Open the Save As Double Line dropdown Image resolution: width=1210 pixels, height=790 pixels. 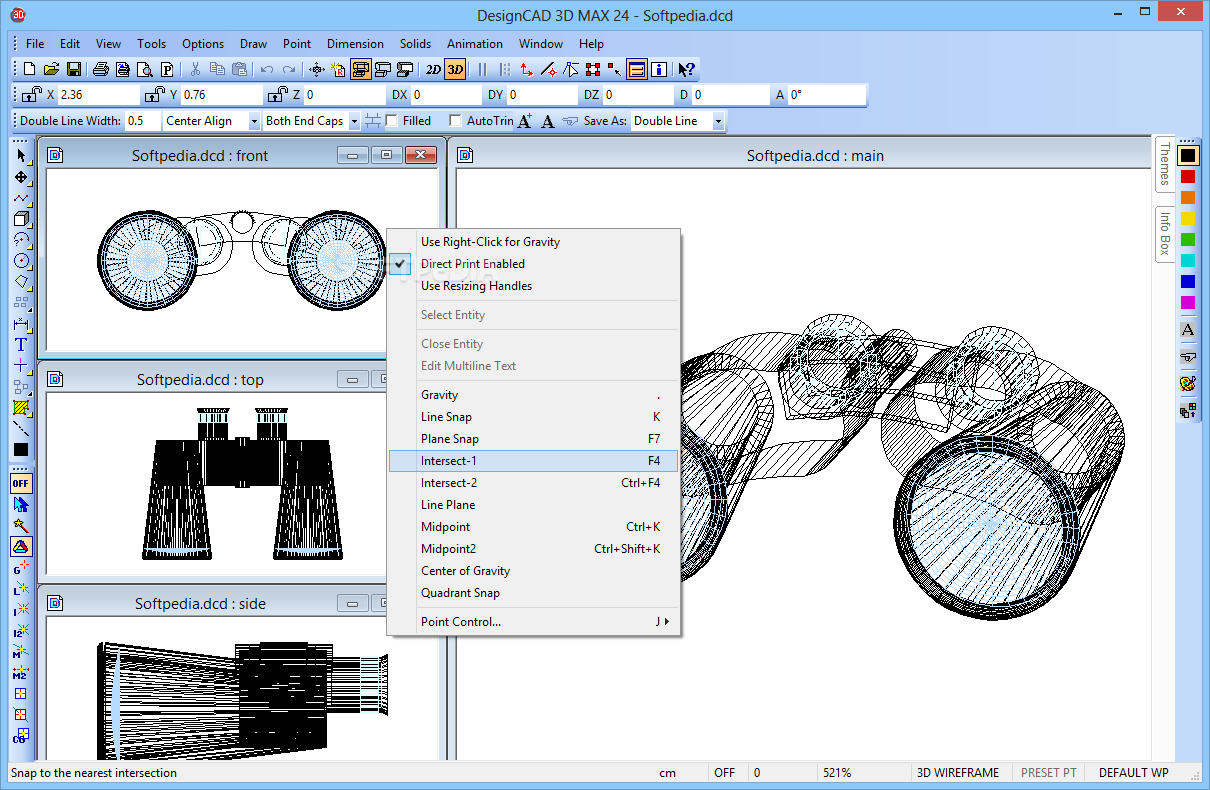716,120
